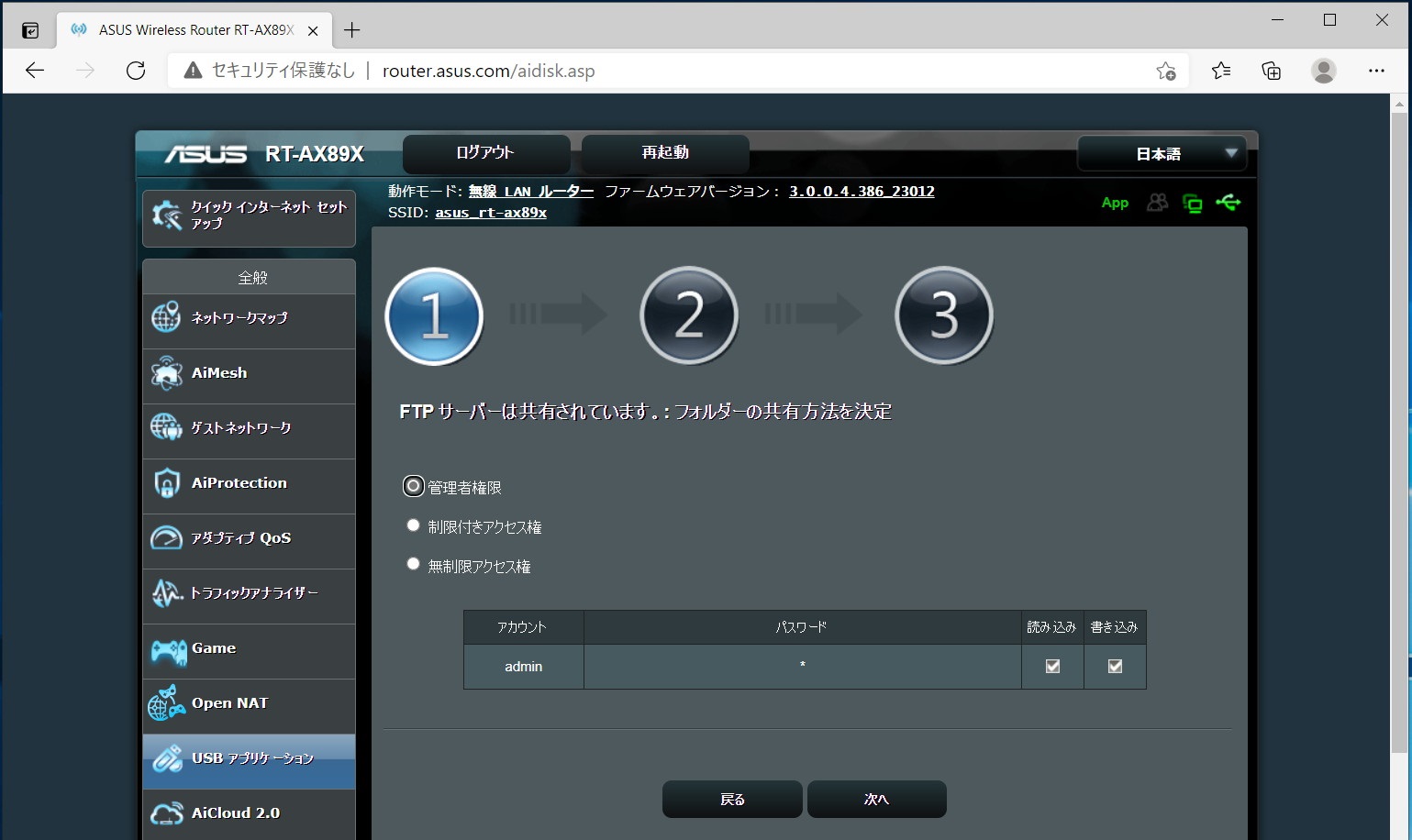Open the asus_rt-ax89x SSID link
The height and width of the screenshot is (840, 1412).
pos(491,212)
